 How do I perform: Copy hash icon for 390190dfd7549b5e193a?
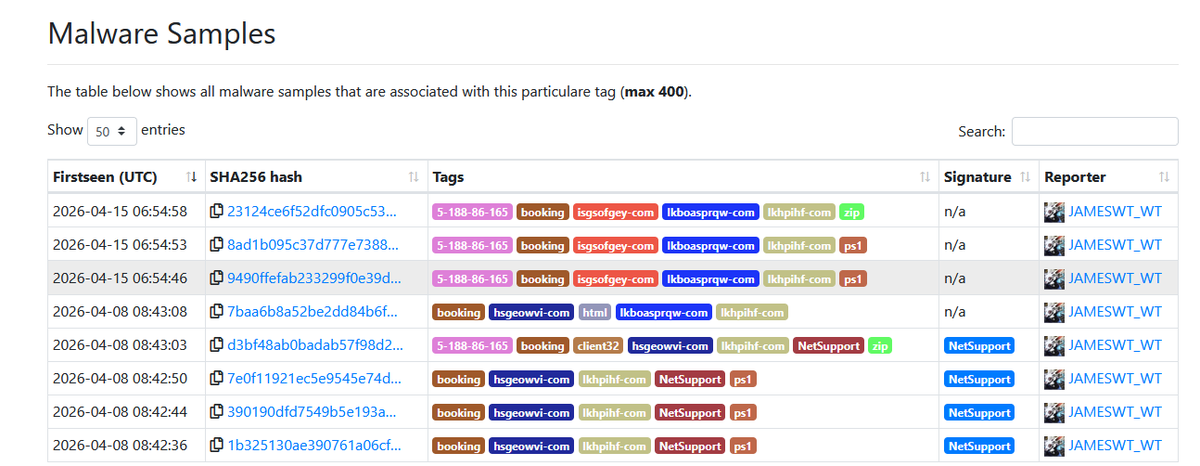[x=217, y=412]
